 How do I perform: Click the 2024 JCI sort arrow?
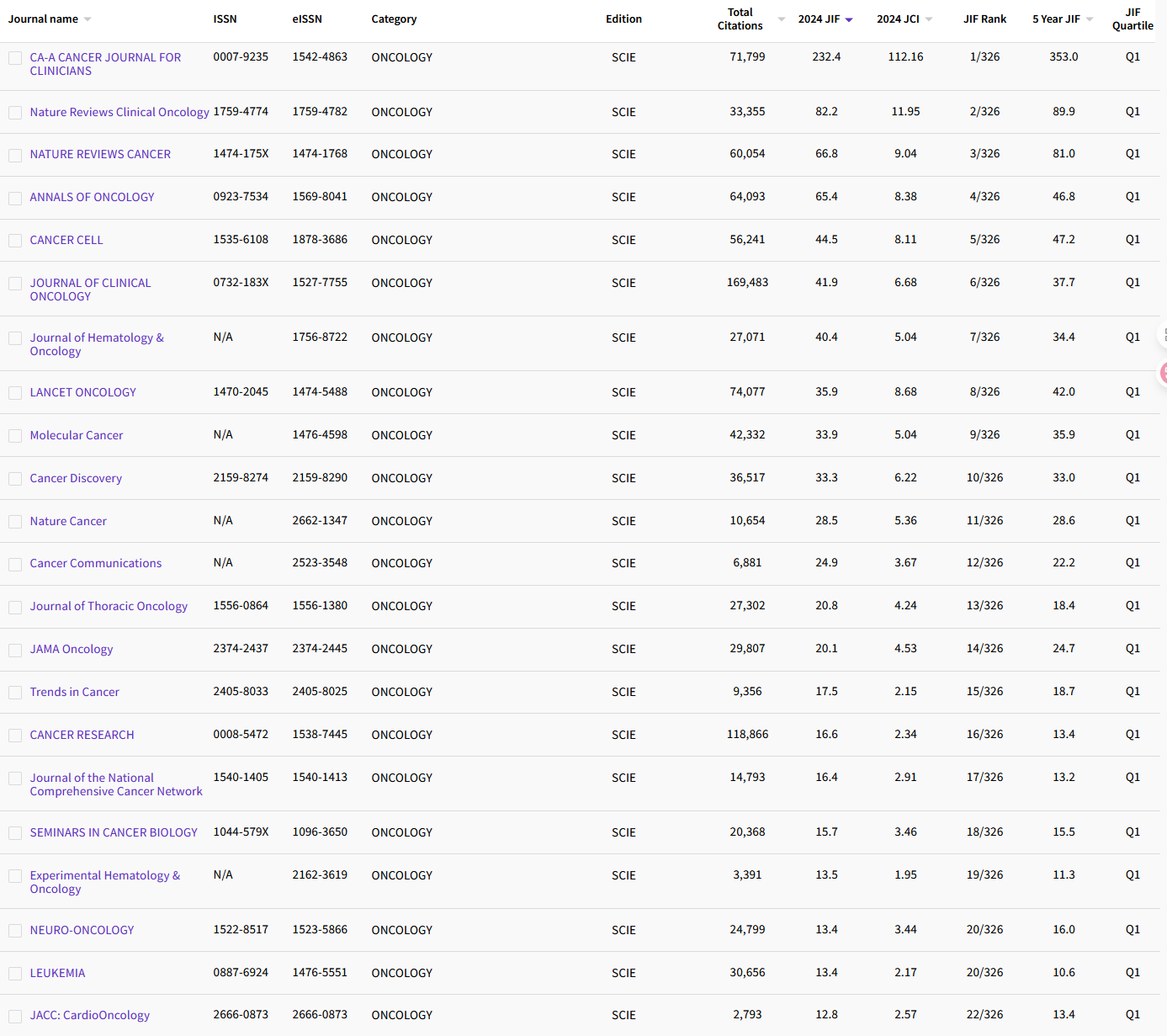click(x=929, y=19)
